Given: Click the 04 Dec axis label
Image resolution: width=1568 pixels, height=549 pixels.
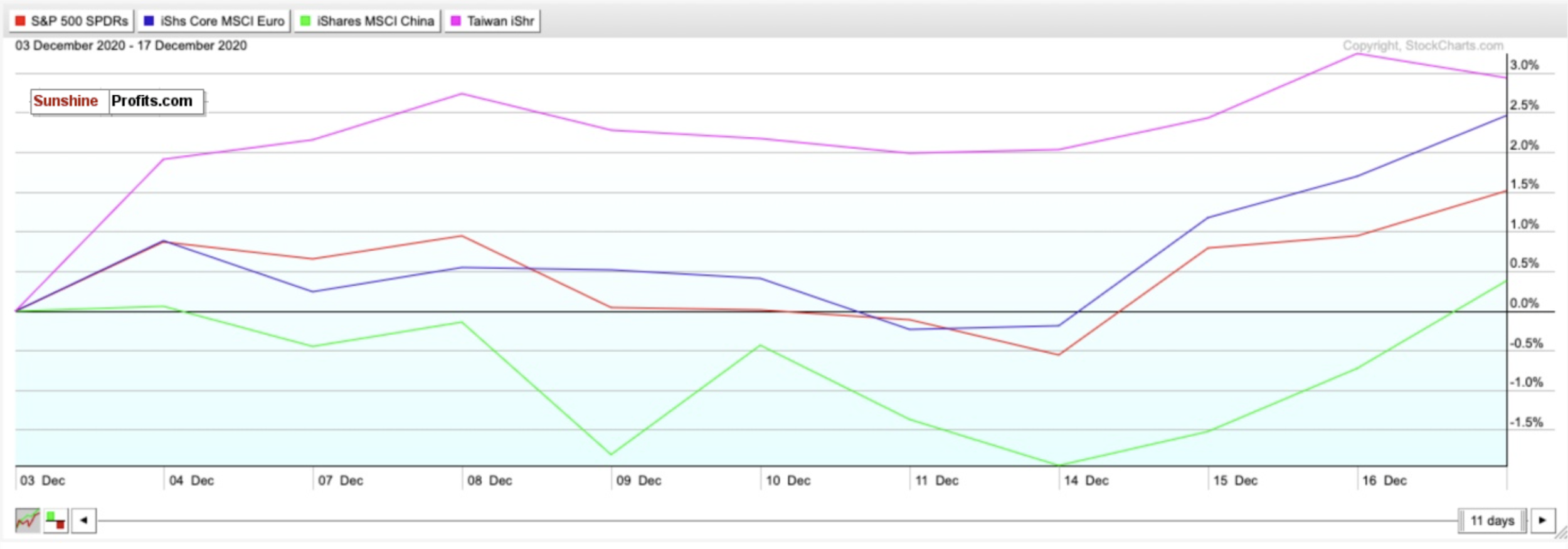Looking at the screenshot, I should tap(191, 481).
